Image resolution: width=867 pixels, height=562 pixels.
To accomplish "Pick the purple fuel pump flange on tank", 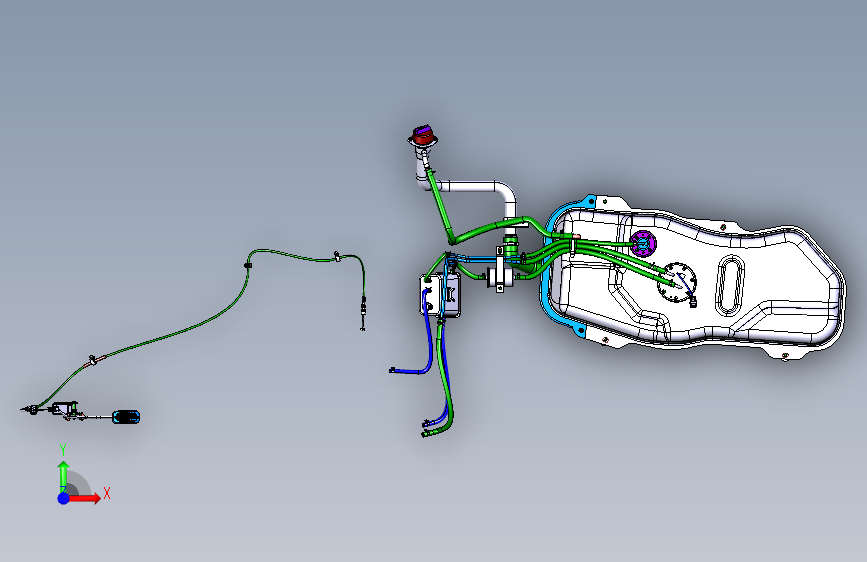I will coord(643,243).
